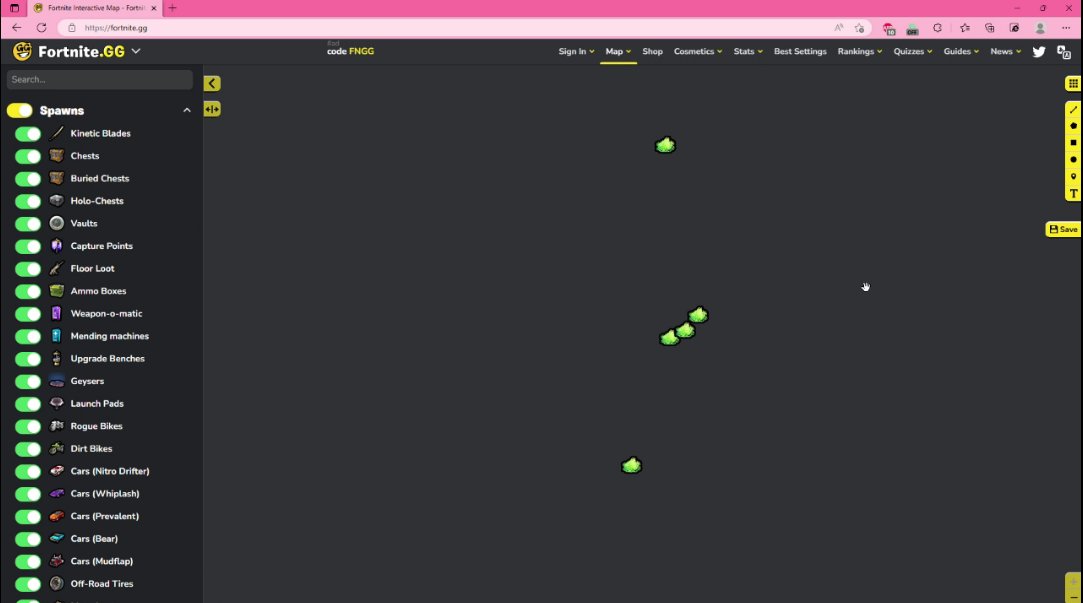Open browser settings and more menu
1083x603 pixels.
pos(1066,28)
